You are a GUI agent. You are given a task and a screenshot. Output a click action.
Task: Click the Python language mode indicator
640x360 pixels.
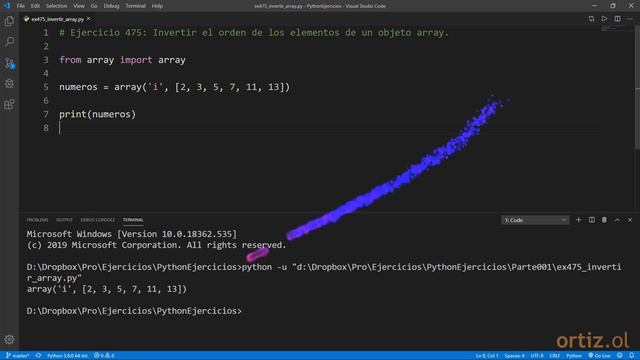pos(573,356)
